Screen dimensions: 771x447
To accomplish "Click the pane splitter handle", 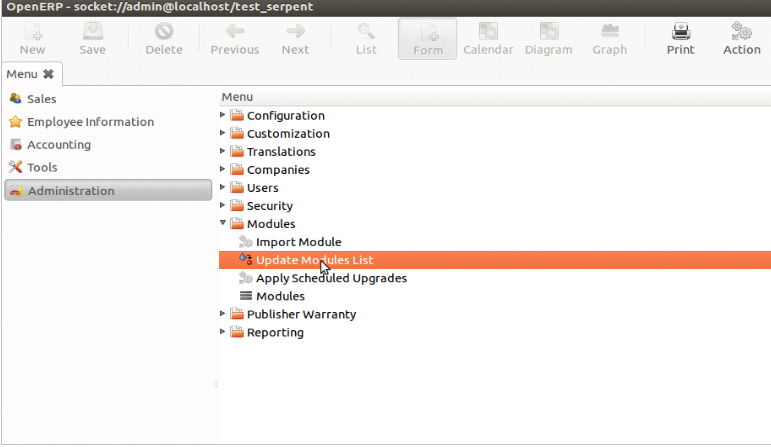I will coord(216,384).
